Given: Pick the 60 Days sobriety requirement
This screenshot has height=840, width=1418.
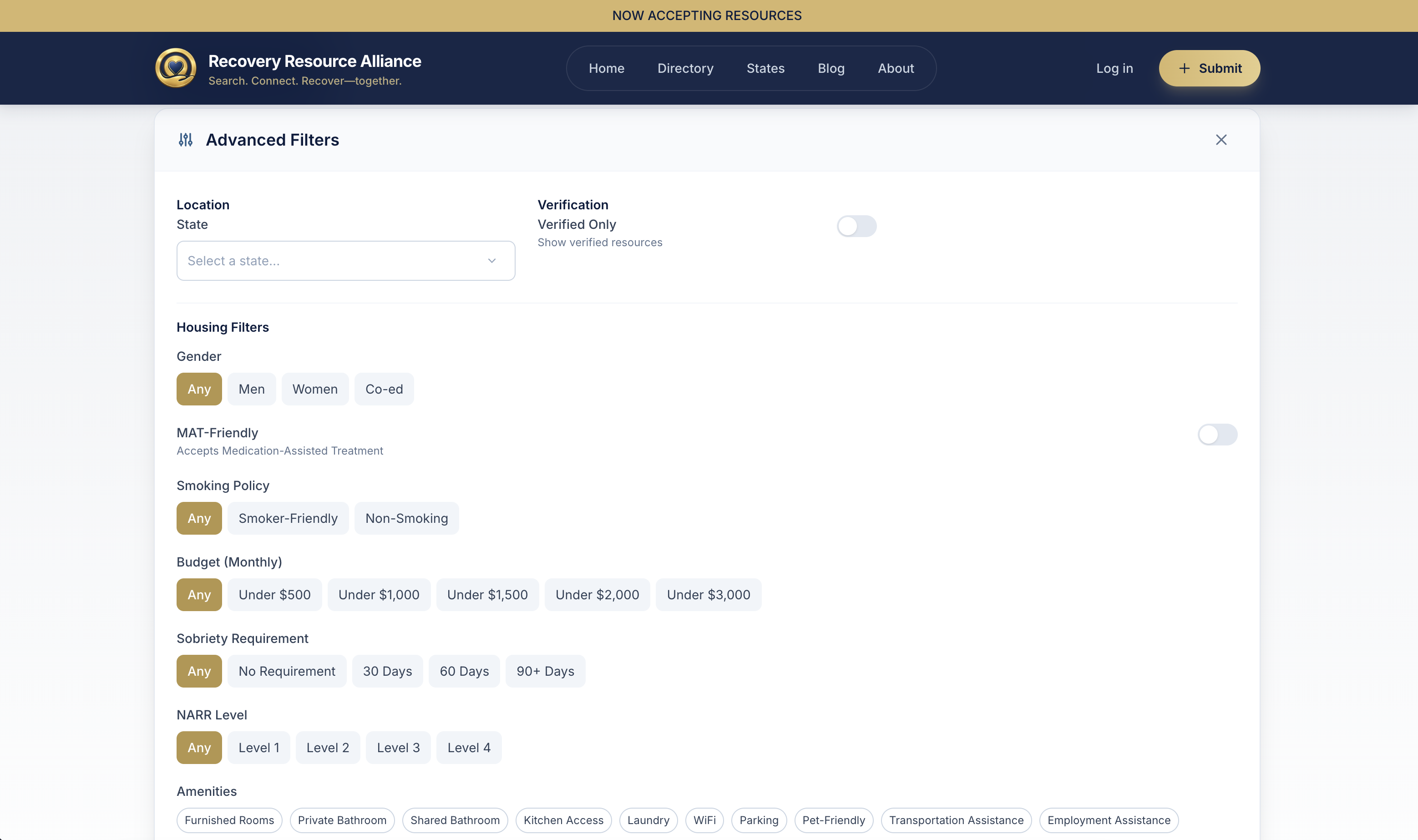Looking at the screenshot, I should [464, 671].
